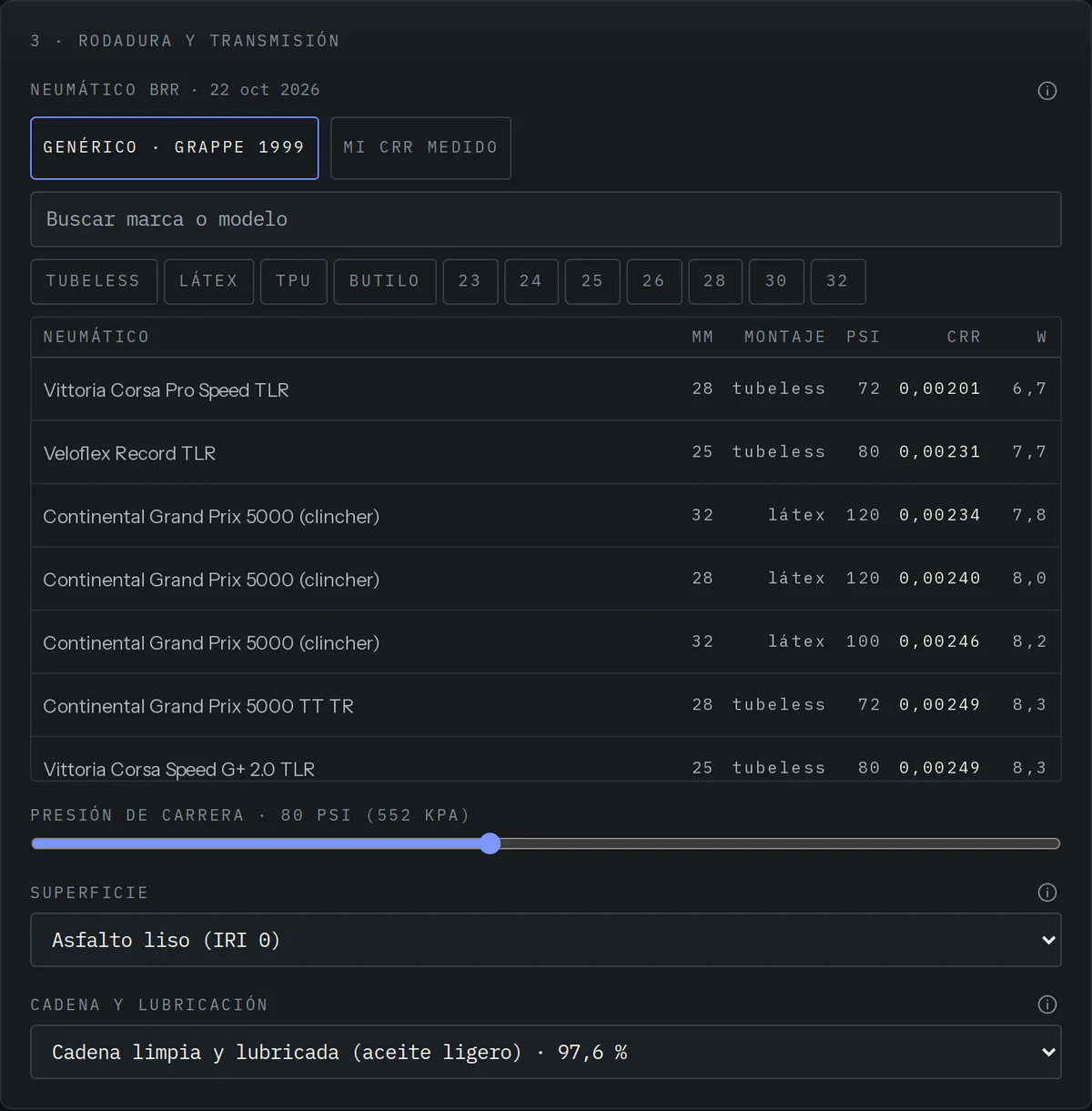Screen dimensions: 1092x1111
Task: Click the info icon next to Superficie
Action: [x=1047, y=893]
